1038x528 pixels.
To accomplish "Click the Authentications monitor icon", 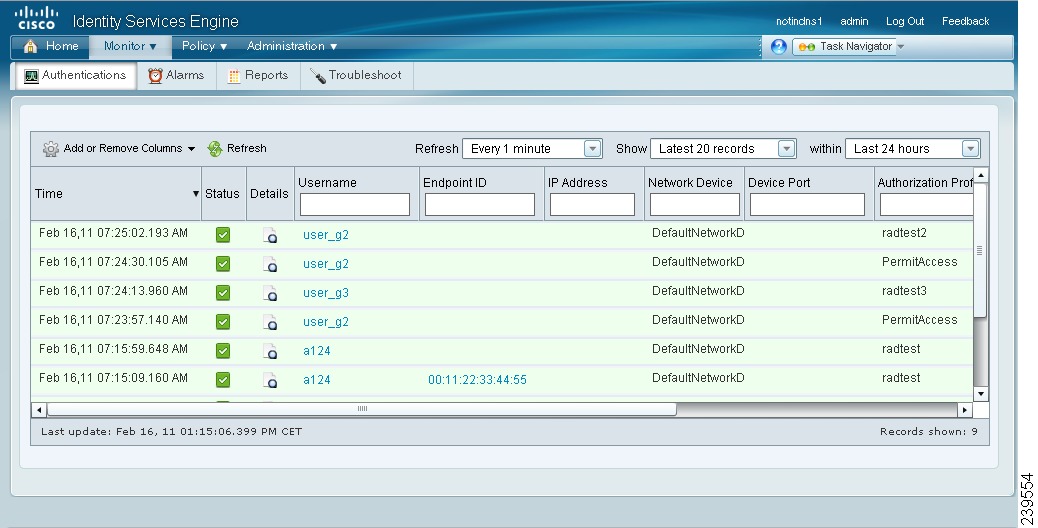I will click(x=31, y=76).
